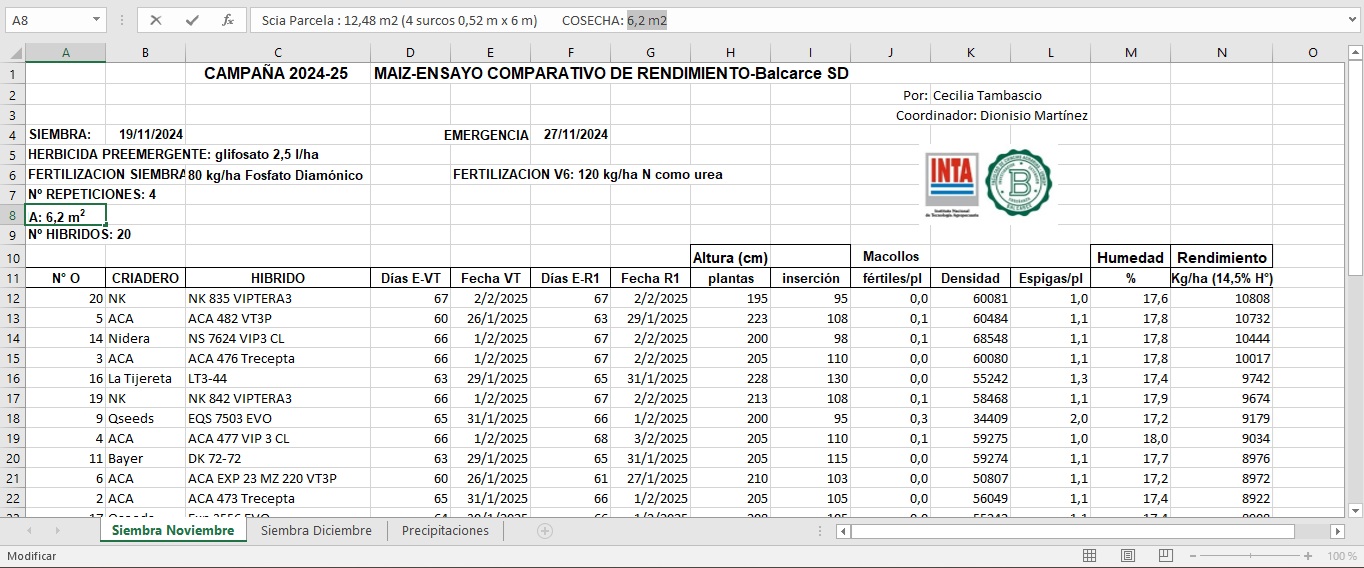This screenshot has width=1364, height=568.
Task: Switch to Page Break Preview view
Action: pyautogui.click(x=1165, y=556)
